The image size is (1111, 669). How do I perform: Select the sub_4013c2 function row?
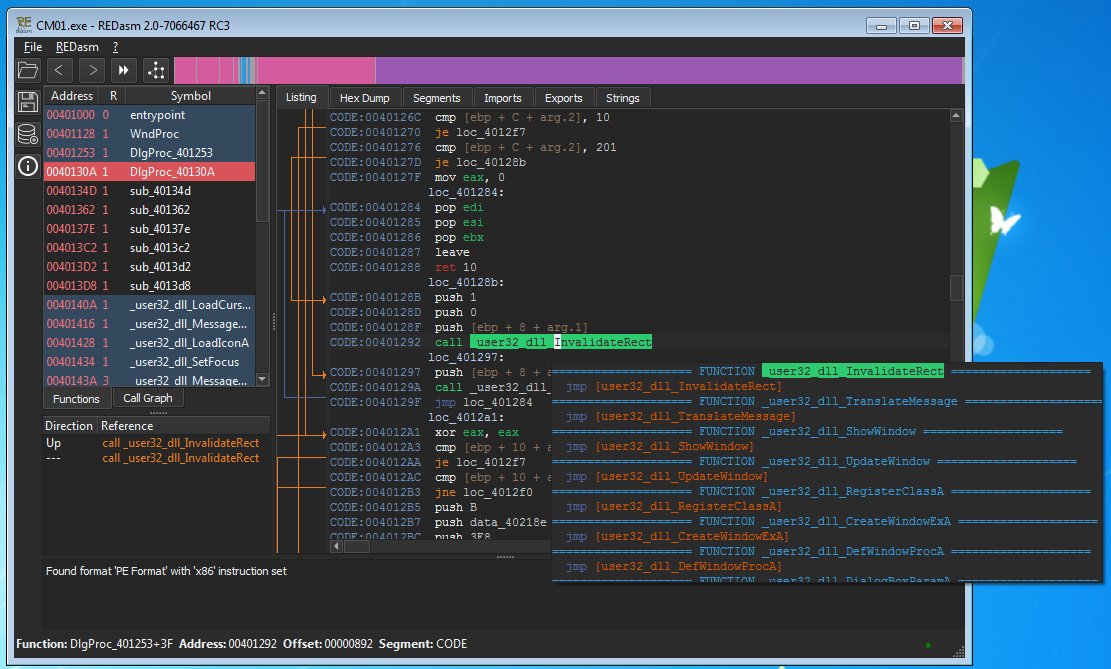(x=150, y=248)
